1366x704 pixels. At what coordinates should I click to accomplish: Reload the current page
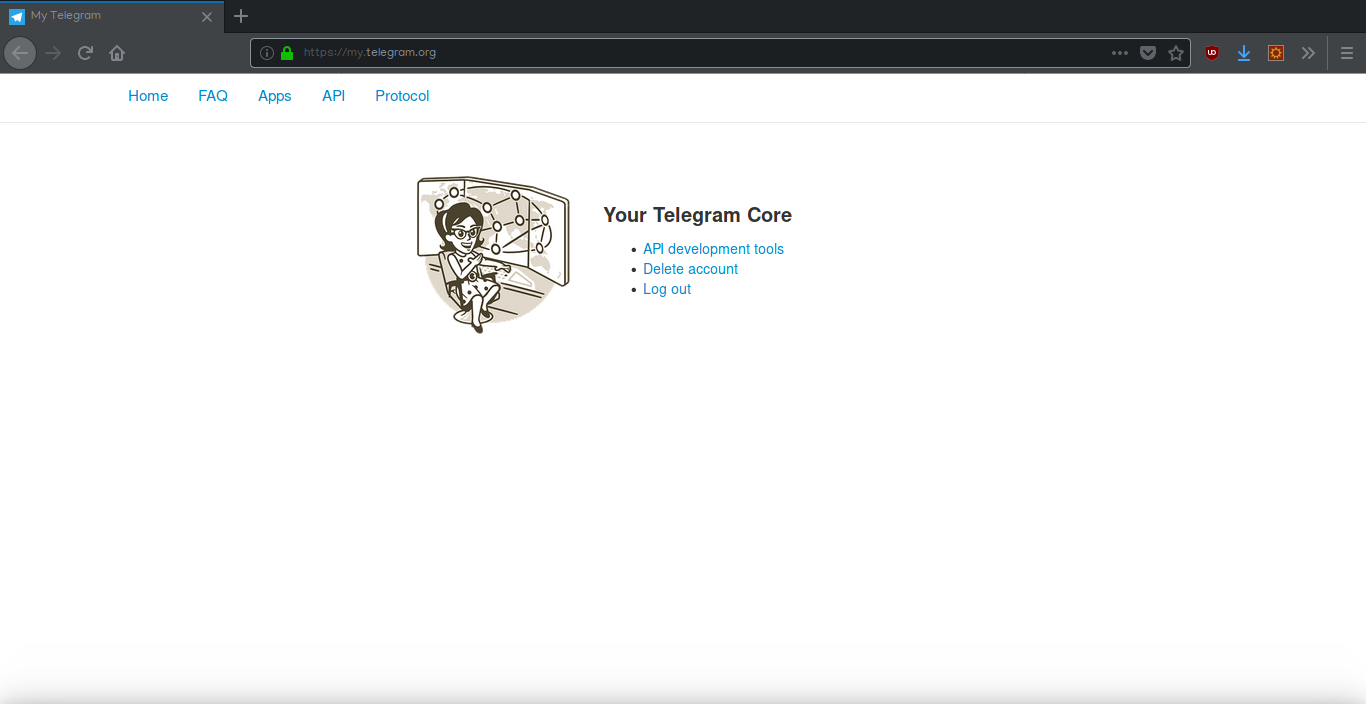pos(86,53)
